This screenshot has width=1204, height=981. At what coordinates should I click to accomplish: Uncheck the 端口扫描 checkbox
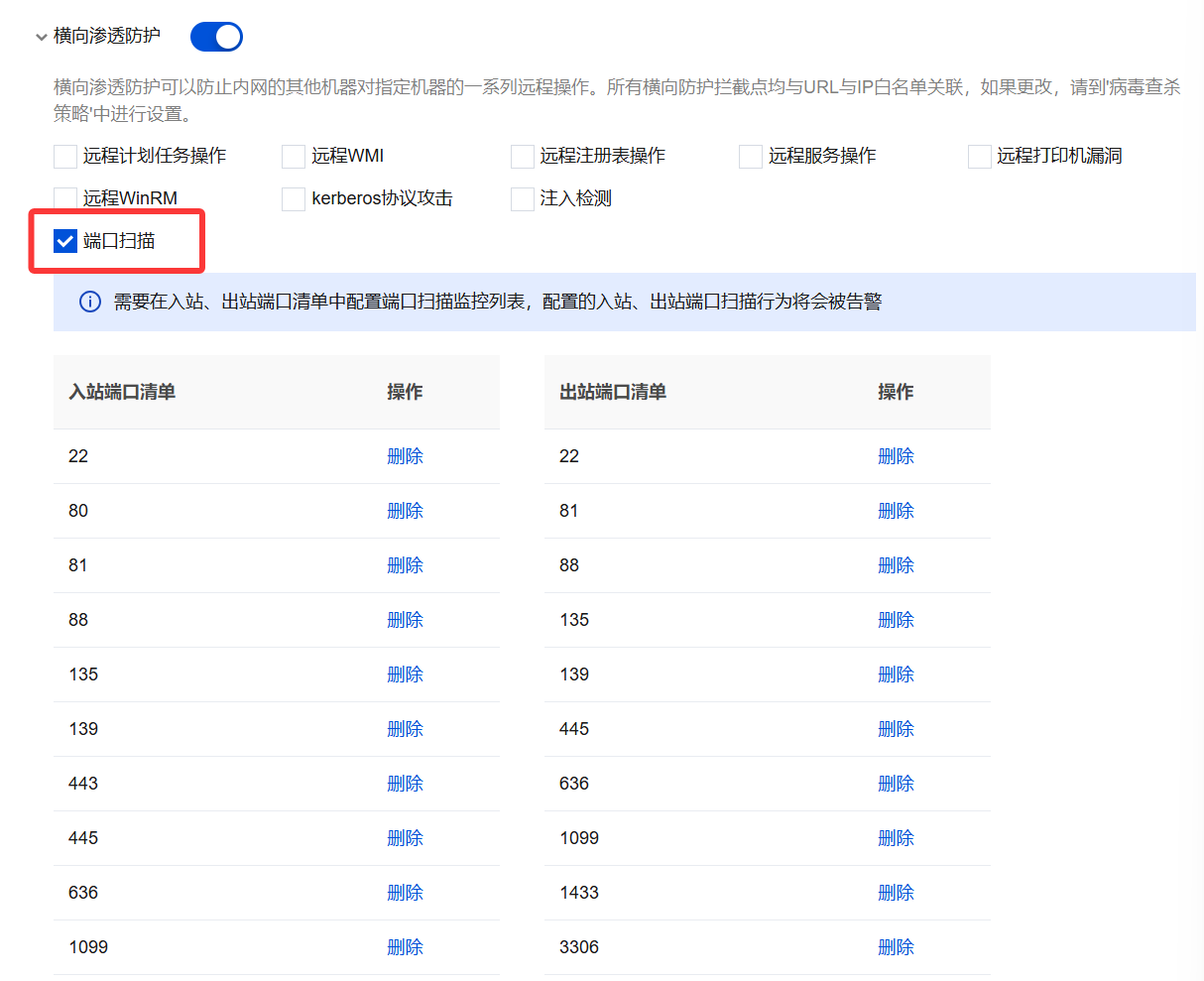coord(65,241)
